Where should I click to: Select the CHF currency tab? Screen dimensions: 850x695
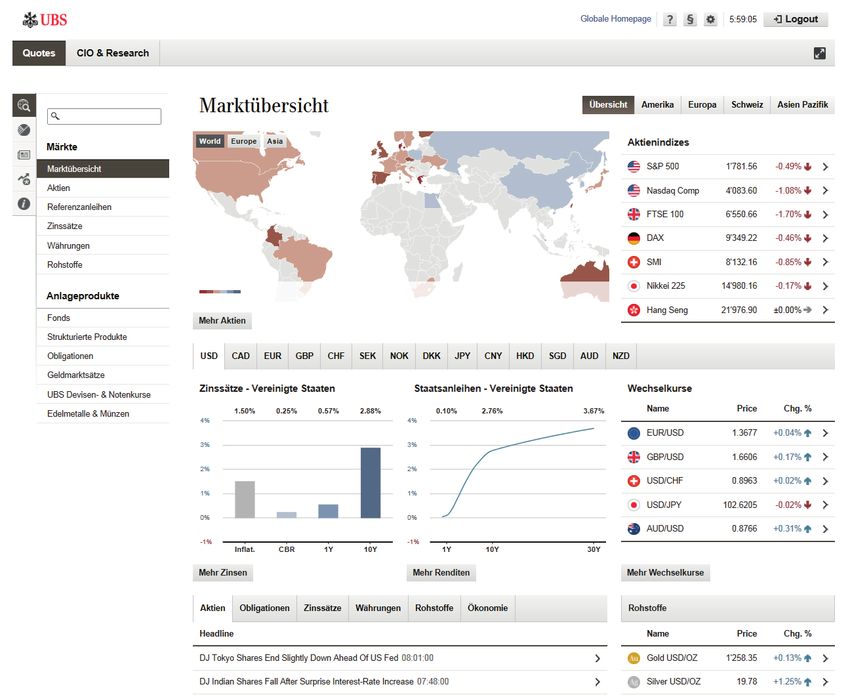[x=336, y=356]
